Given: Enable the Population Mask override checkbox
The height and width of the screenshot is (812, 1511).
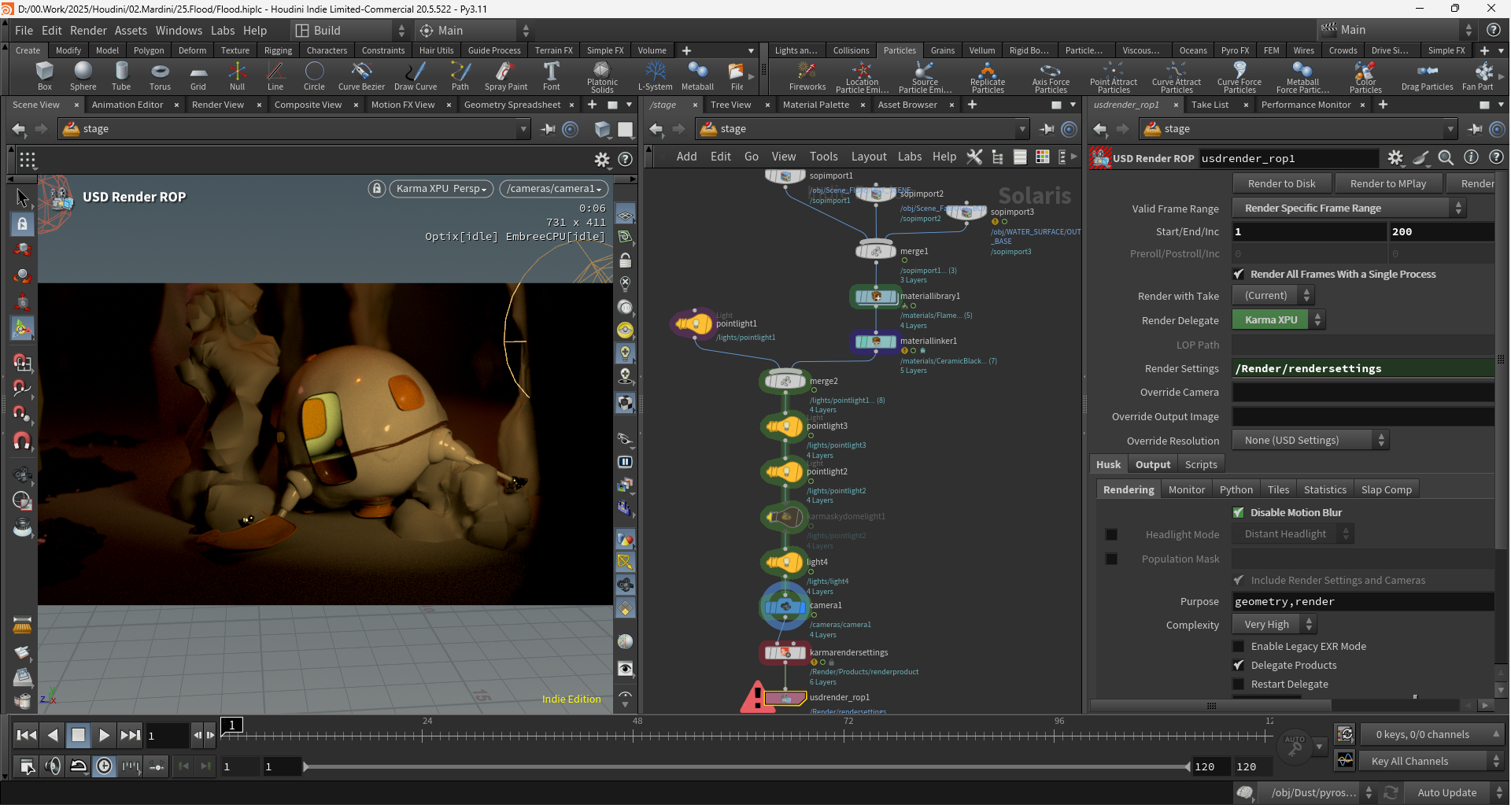Looking at the screenshot, I should 1111,559.
